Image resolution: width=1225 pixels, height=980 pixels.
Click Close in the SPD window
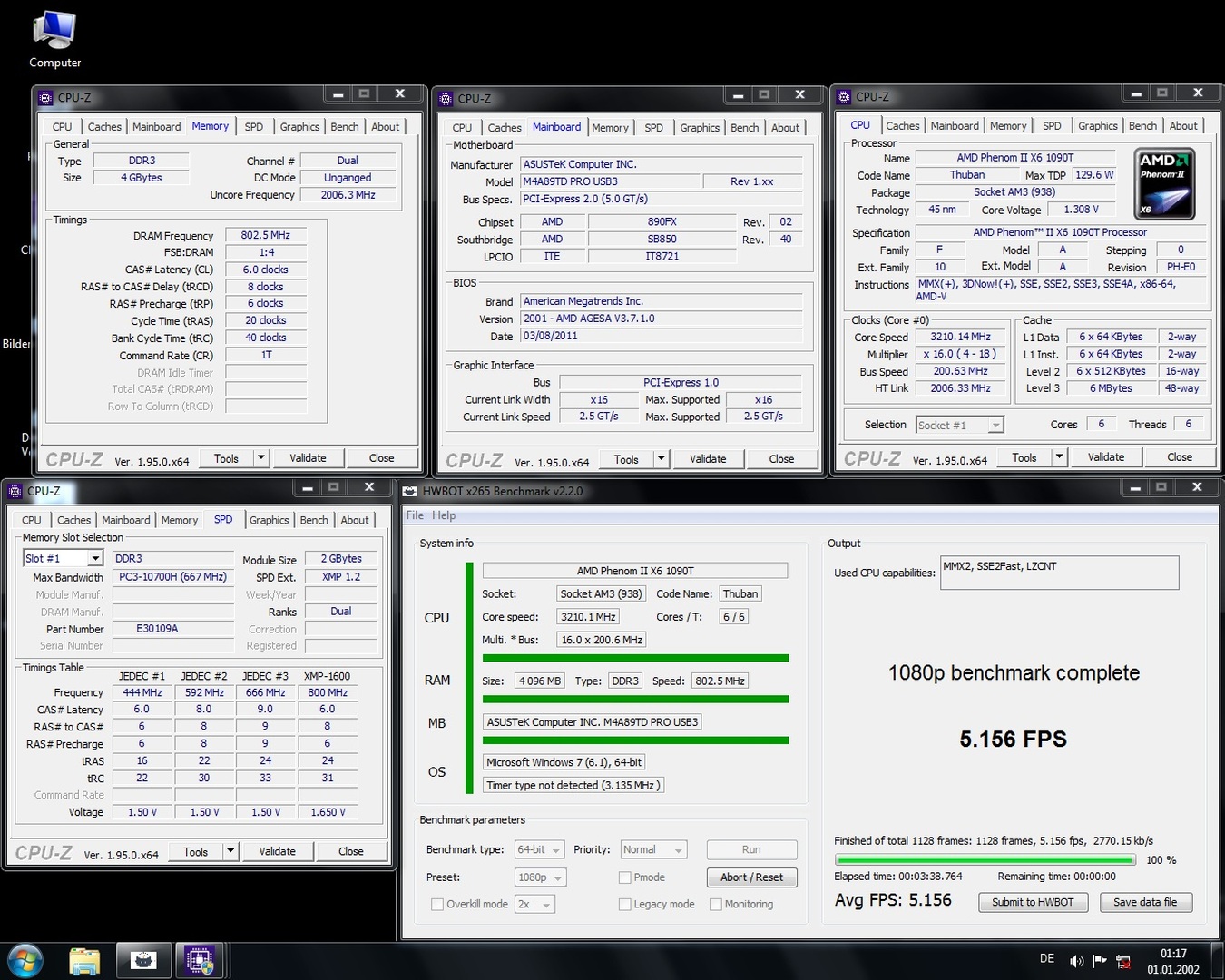[x=351, y=851]
